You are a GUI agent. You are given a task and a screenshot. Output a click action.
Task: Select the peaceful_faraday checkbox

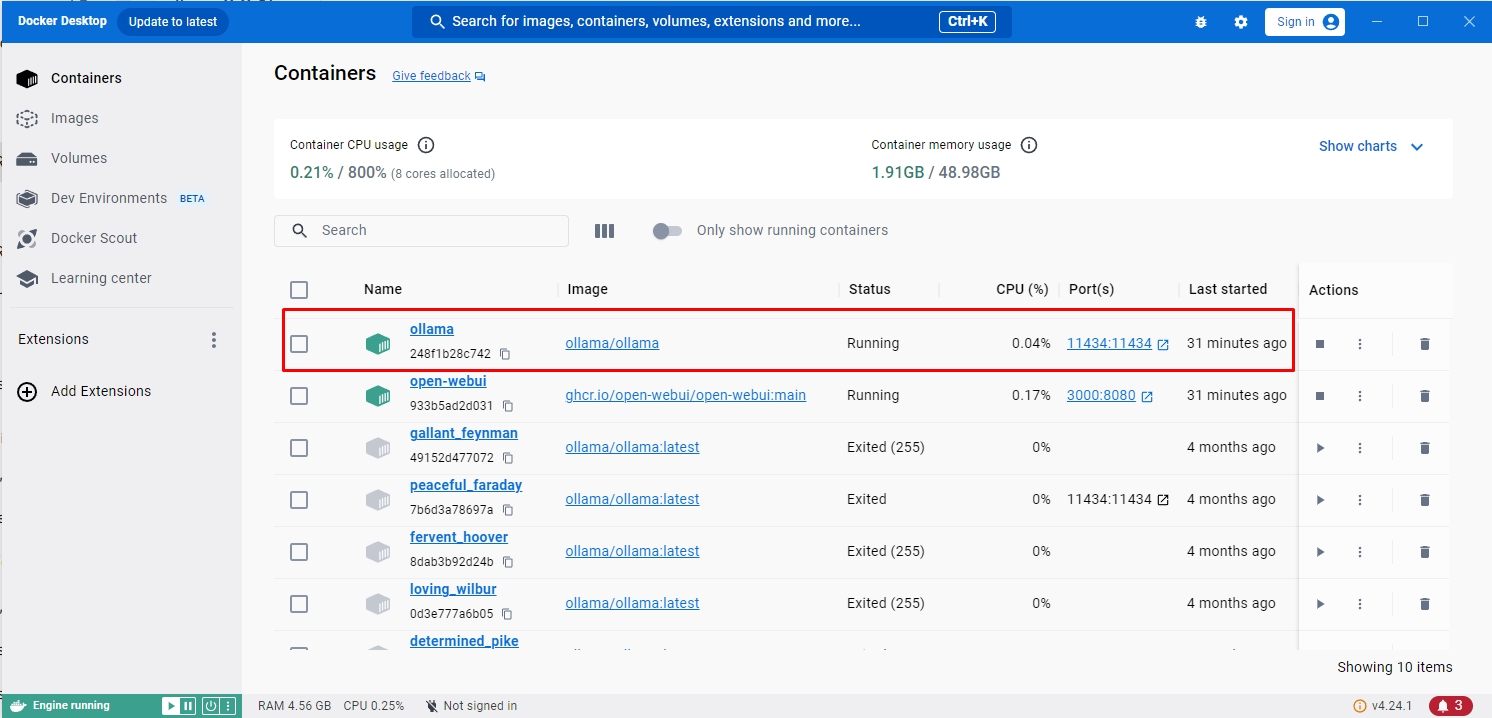pos(299,500)
